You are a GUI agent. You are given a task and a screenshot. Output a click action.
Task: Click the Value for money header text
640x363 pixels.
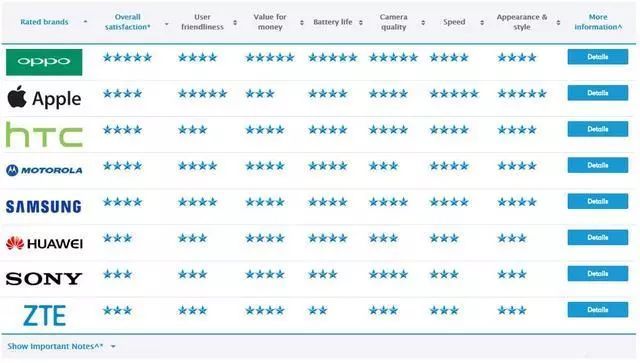click(x=270, y=22)
